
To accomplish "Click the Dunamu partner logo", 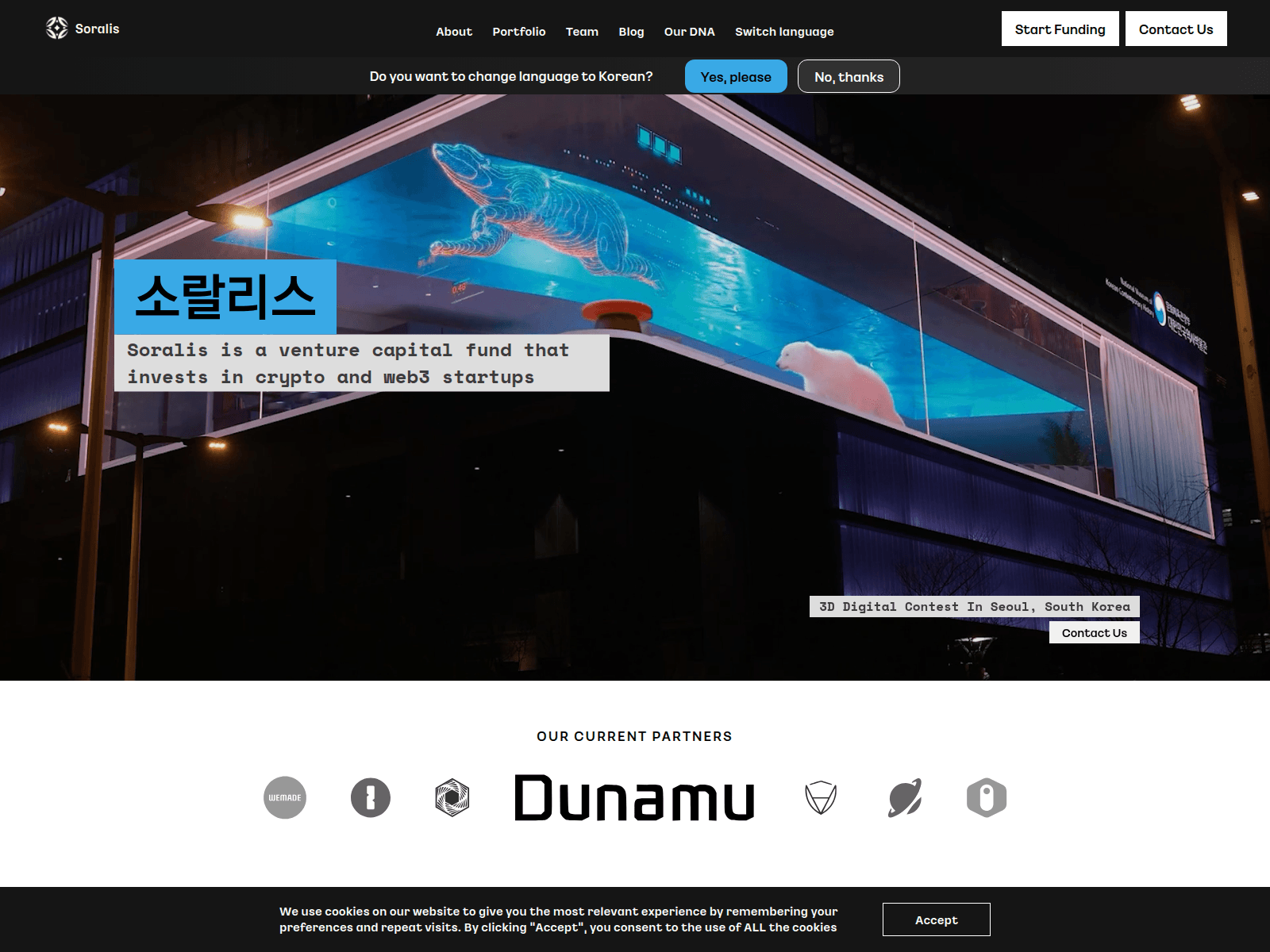I will [634, 797].
